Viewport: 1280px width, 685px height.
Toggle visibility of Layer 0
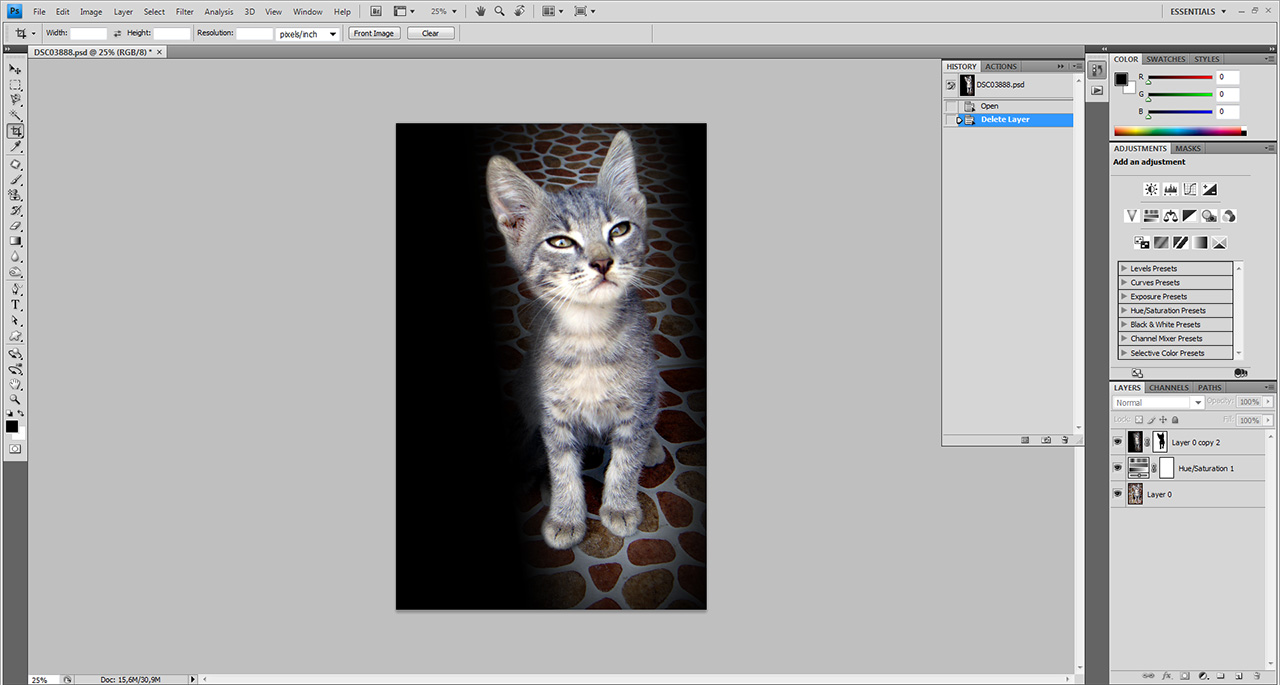(x=1118, y=494)
